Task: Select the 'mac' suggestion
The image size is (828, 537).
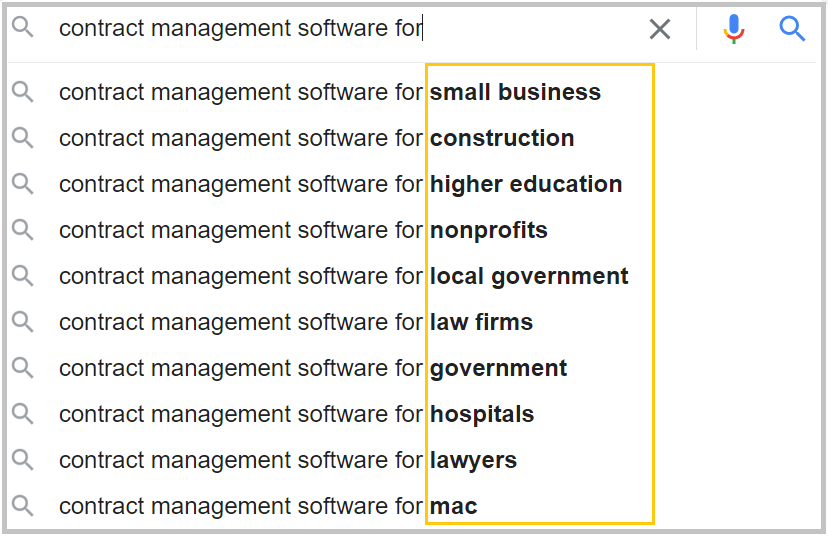Action: 268,506
